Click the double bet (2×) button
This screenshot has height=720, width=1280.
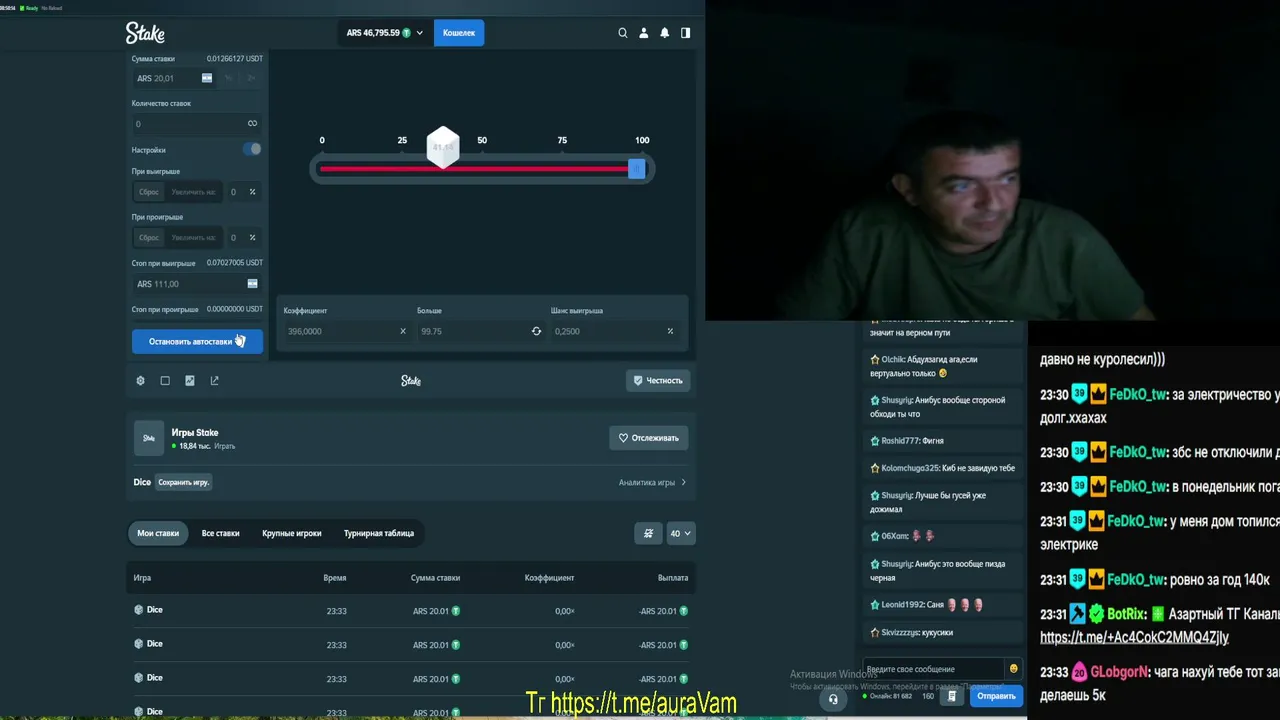coord(251,78)
